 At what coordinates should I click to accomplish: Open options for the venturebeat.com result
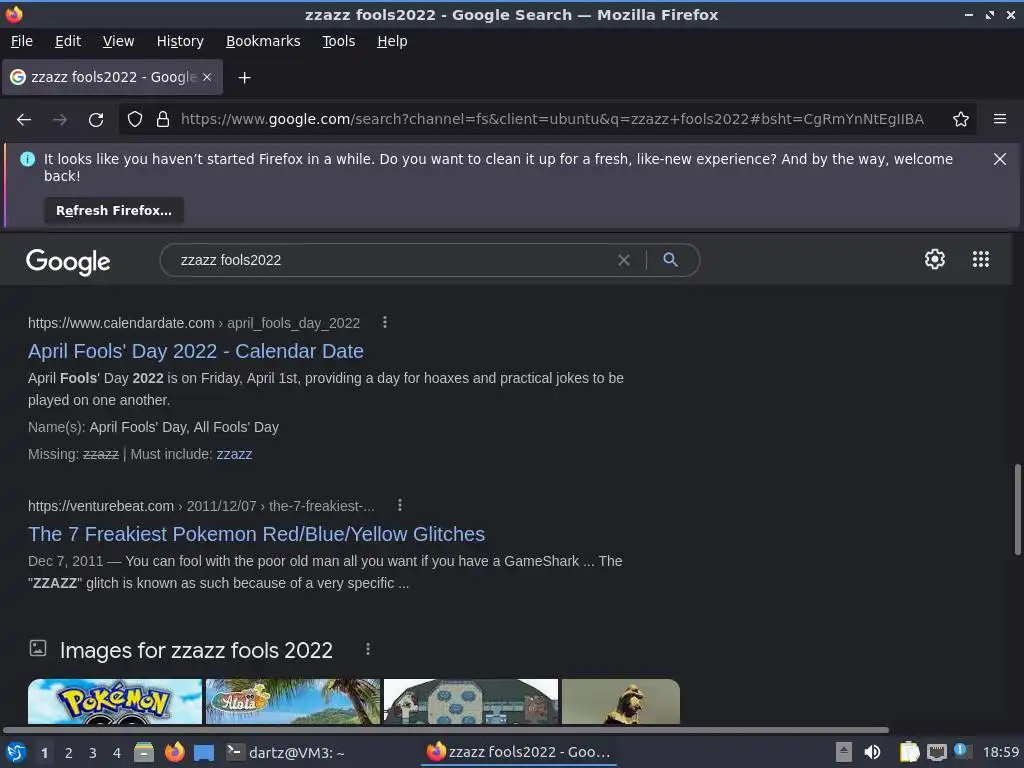[x=400, y=505]
